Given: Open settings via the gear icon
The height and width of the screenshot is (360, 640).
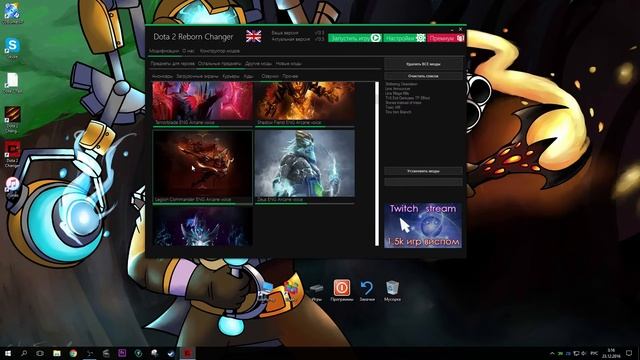Looking at the screenshot, I should coord(420,38).
